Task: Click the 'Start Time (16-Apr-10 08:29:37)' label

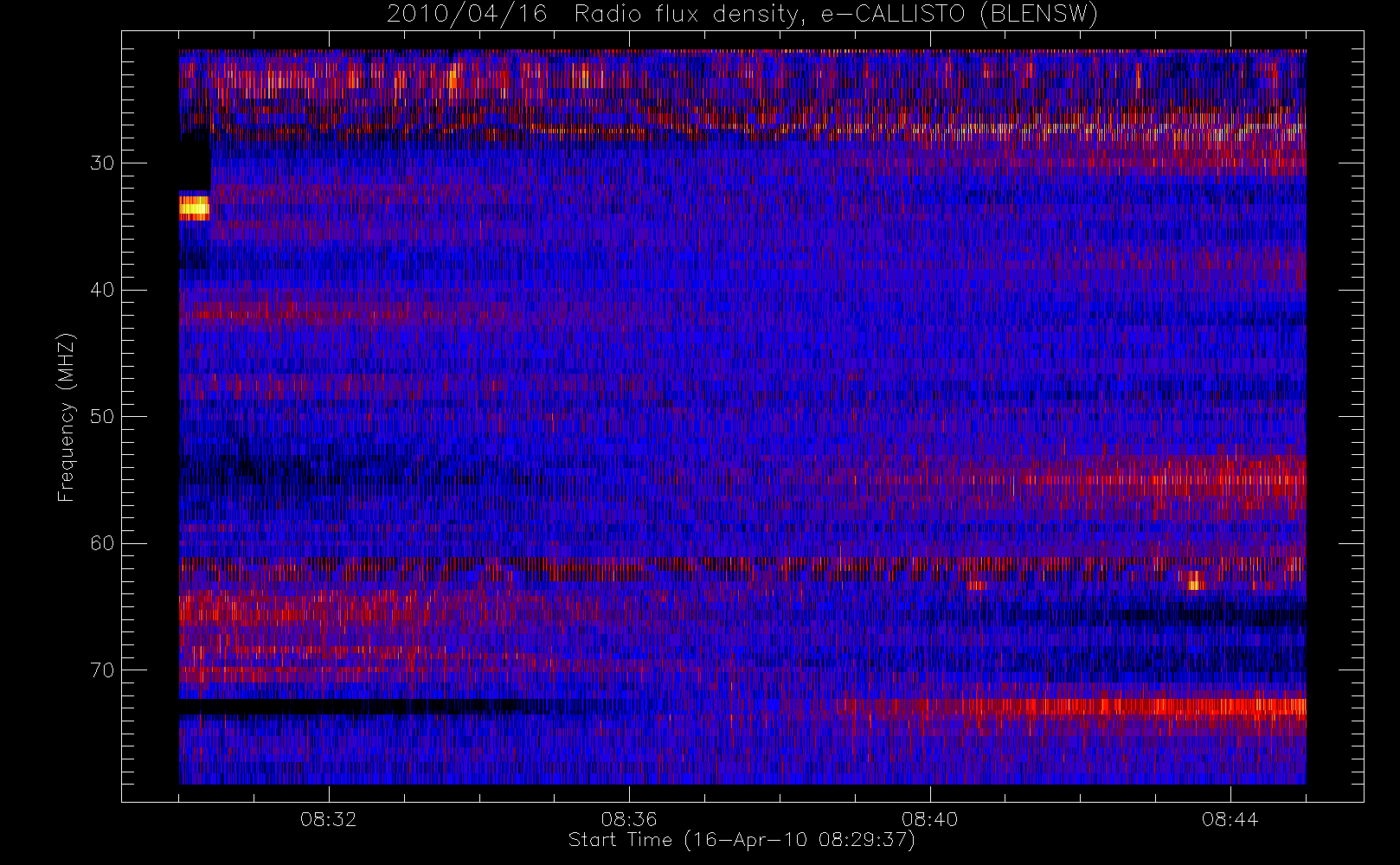Action: click(x=742, y=840)
